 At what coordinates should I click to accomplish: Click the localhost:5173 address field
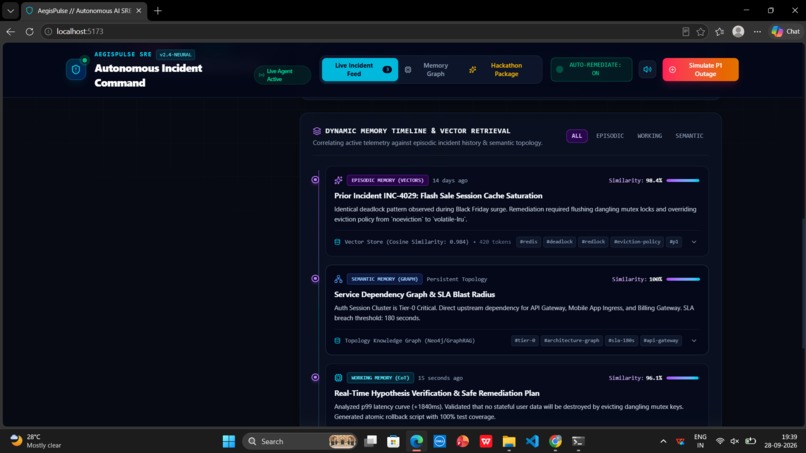point(360,31)
